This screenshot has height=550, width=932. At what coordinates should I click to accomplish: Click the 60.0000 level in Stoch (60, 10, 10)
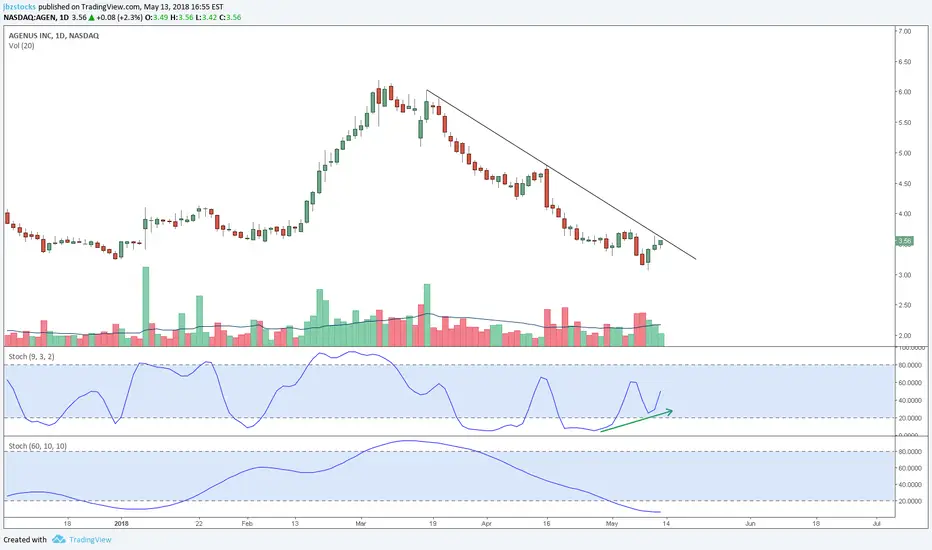tap(909, 469)
